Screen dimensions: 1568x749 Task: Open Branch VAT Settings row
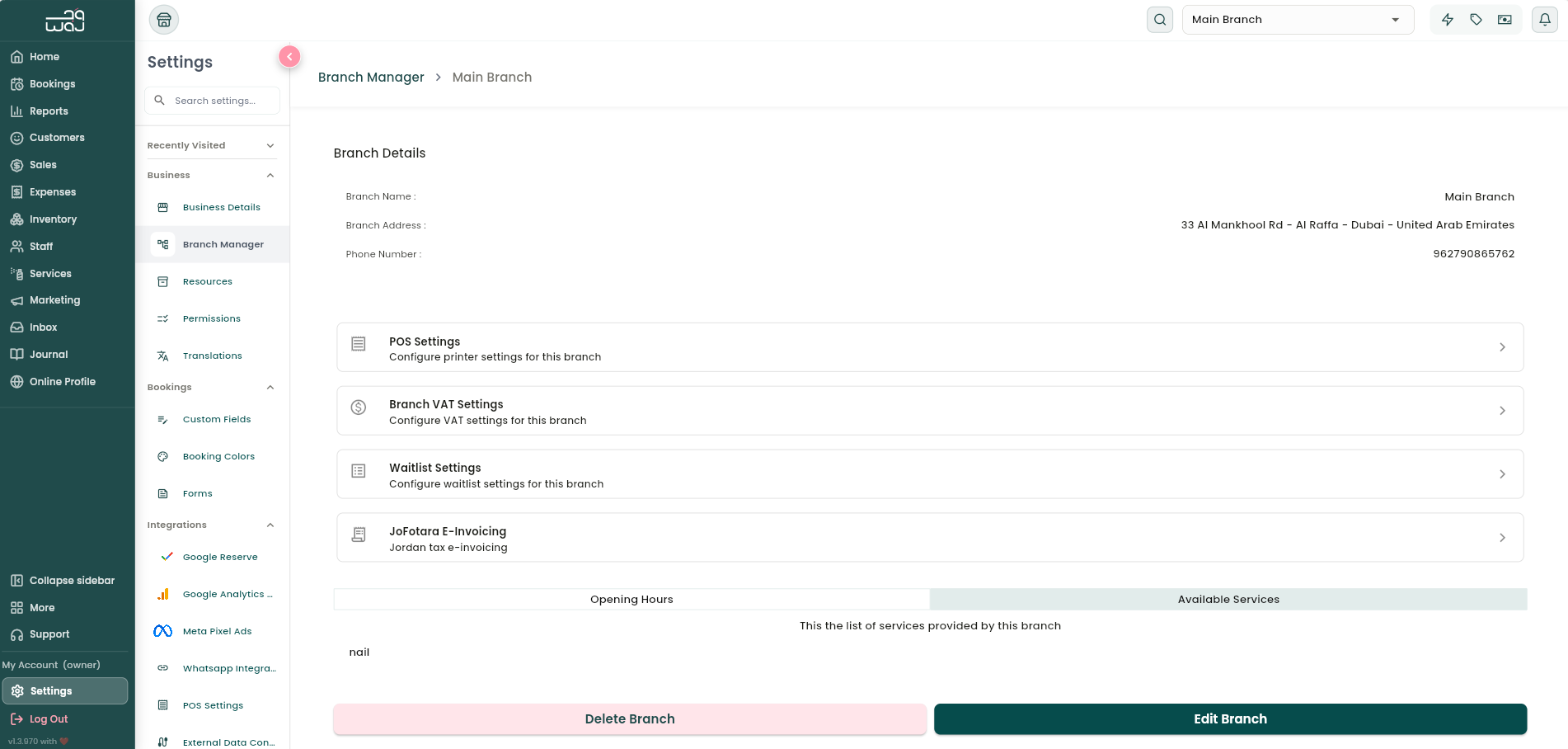[930, 411]
